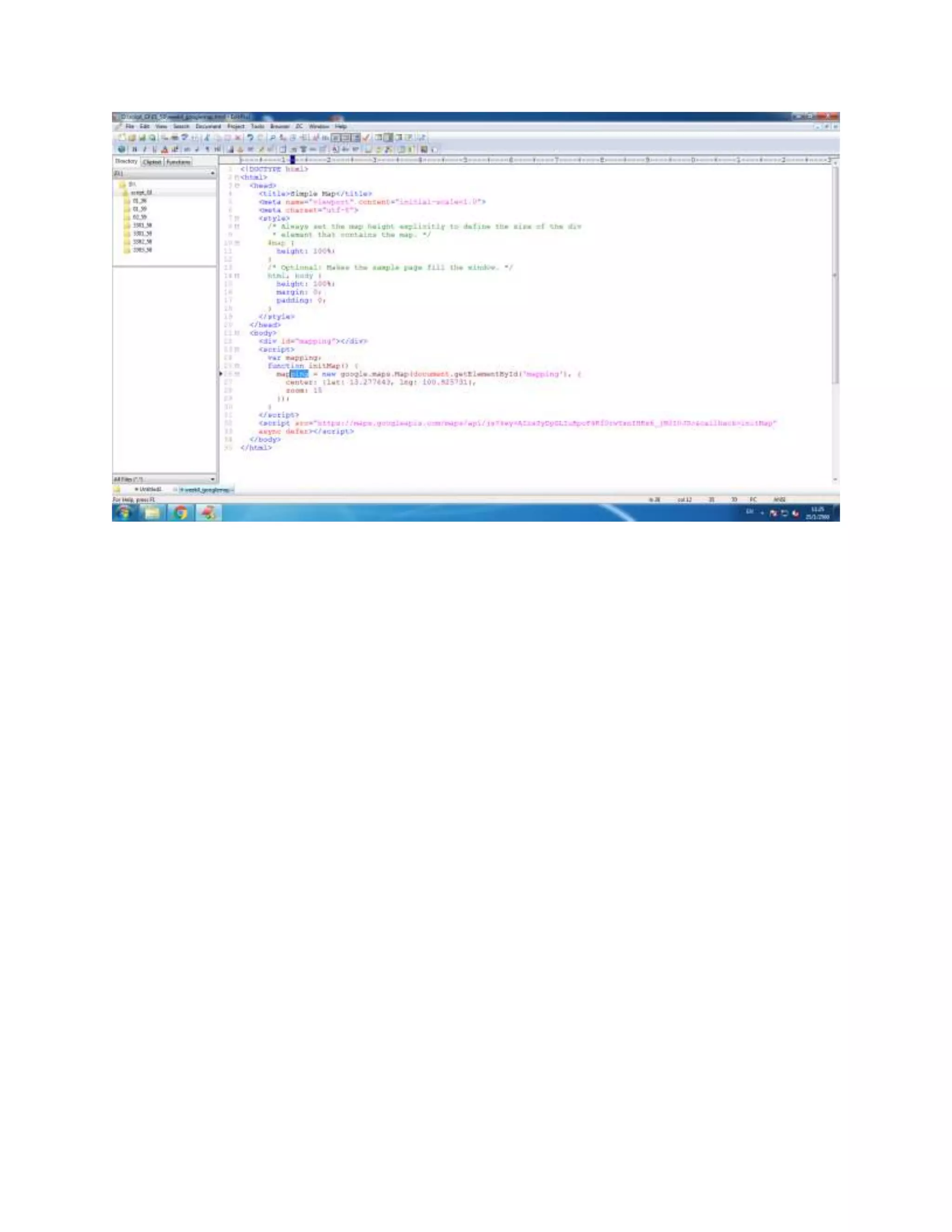Click the Undo arrow icon
Screen dimensions: 952x1232
point(250,138)
